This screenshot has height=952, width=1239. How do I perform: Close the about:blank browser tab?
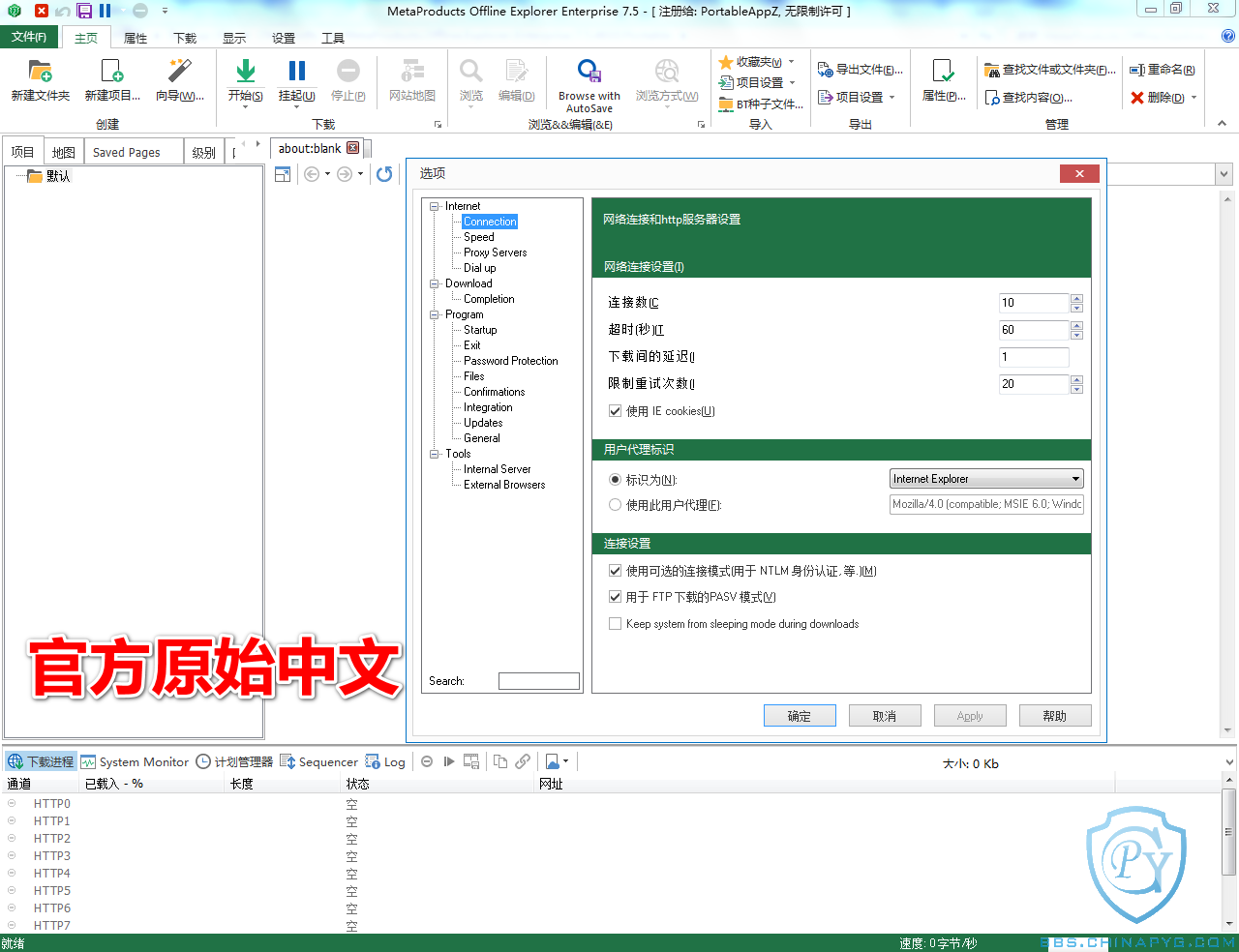(352, 148)
